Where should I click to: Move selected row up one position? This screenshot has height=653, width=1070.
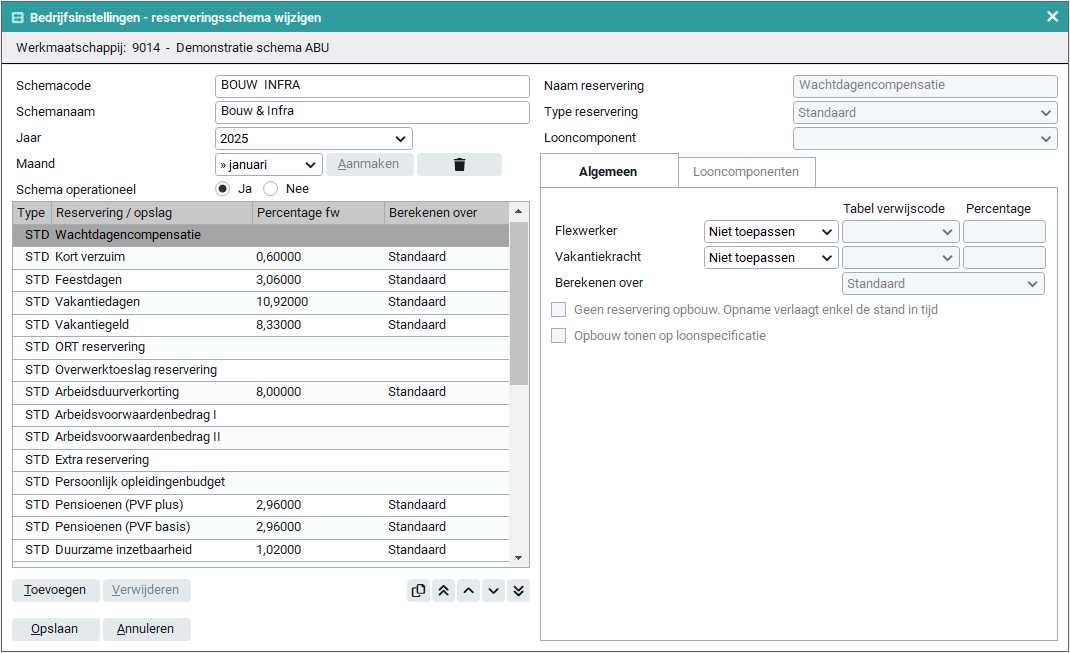point(469,590)
